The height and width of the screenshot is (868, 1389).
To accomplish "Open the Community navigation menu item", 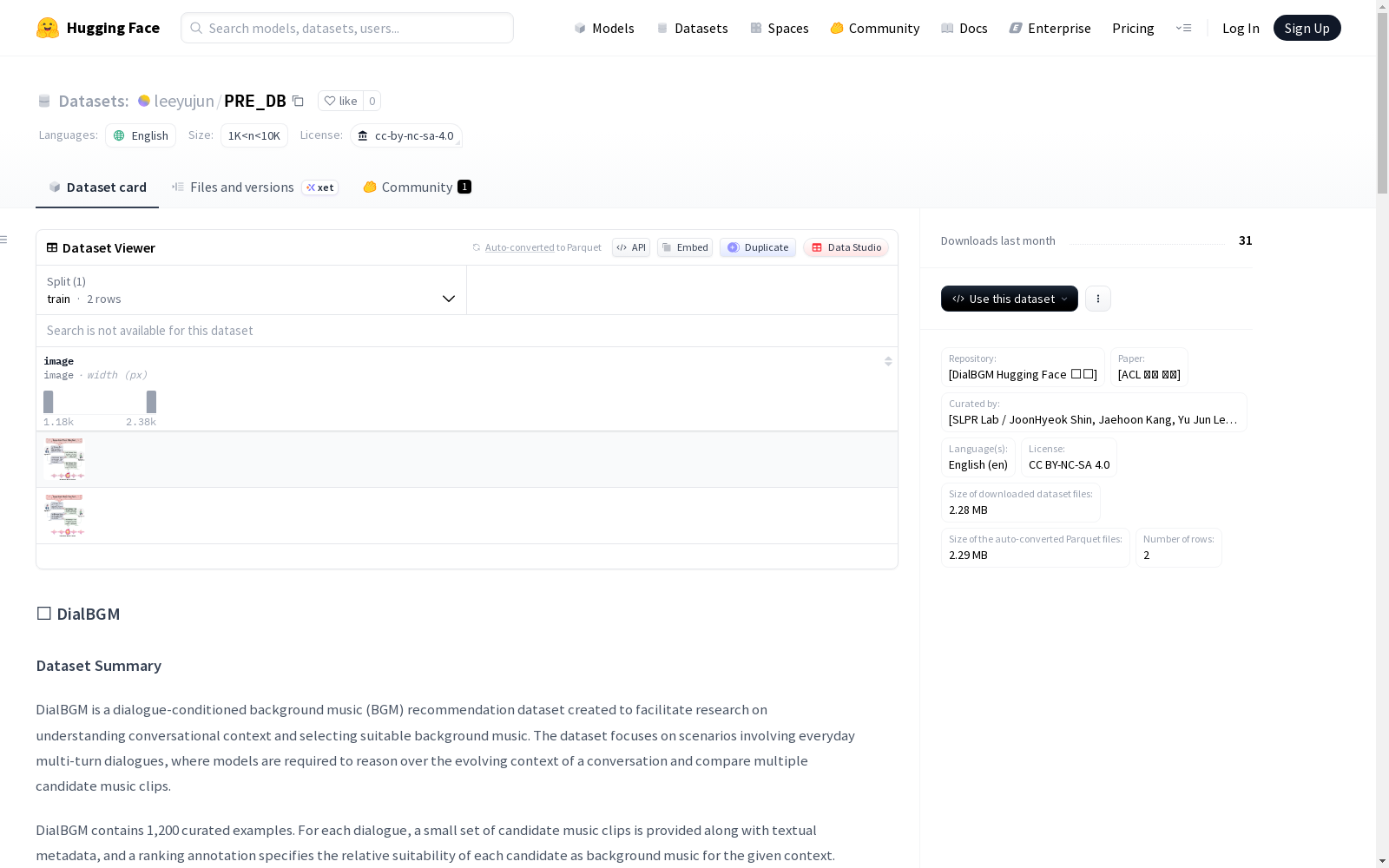I will (875, 28).
